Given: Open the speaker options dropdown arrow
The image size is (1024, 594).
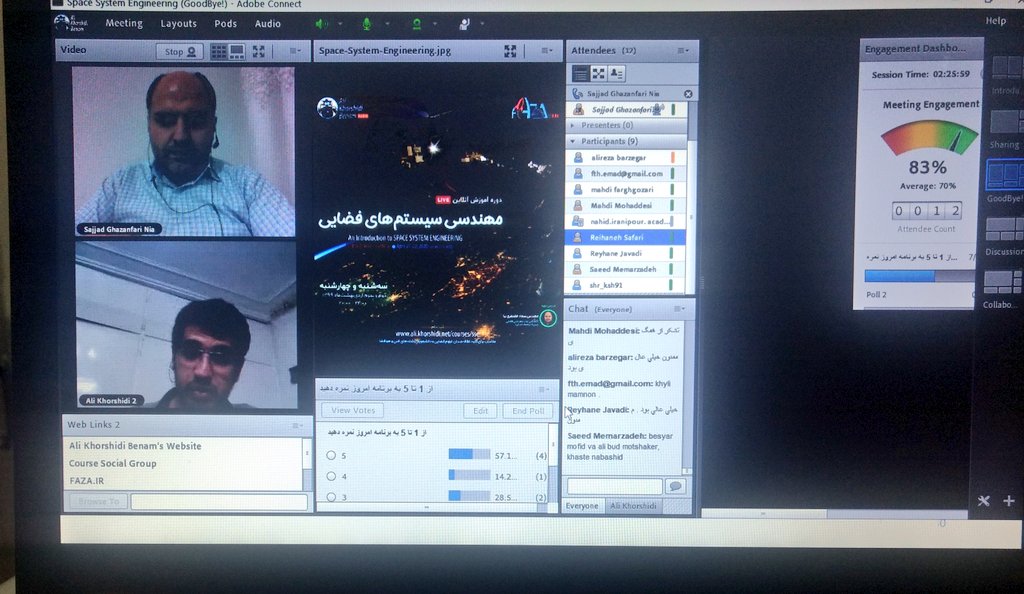Looking at the screenshot, I should pyautogui.click(x=340, y=24).
